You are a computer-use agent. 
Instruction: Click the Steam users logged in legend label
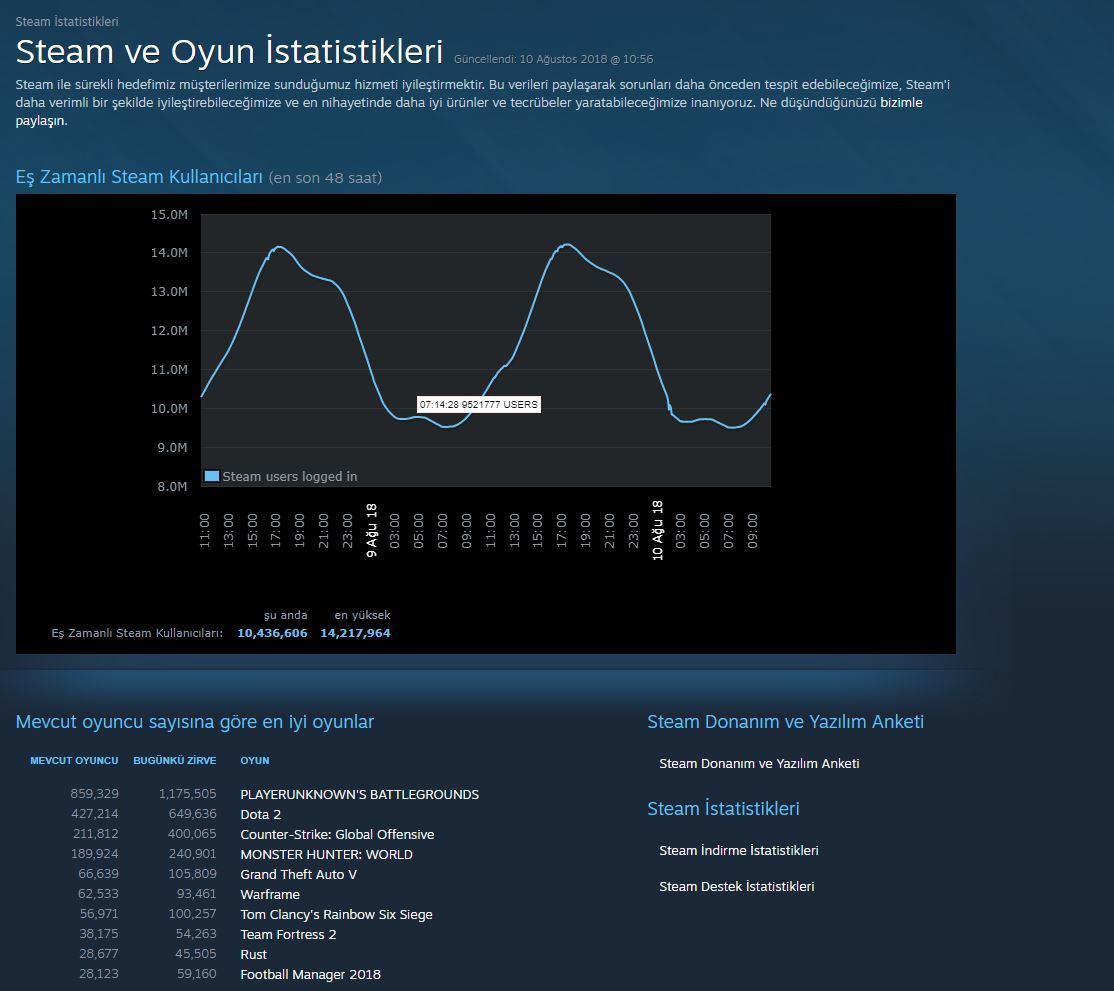click(x=290, y=476)
